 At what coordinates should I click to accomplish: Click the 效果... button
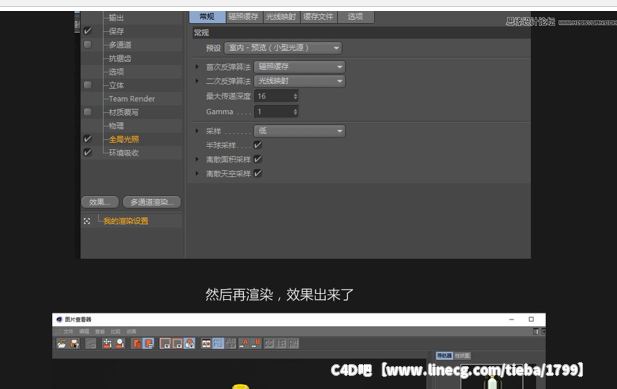(x=100, y=202)
